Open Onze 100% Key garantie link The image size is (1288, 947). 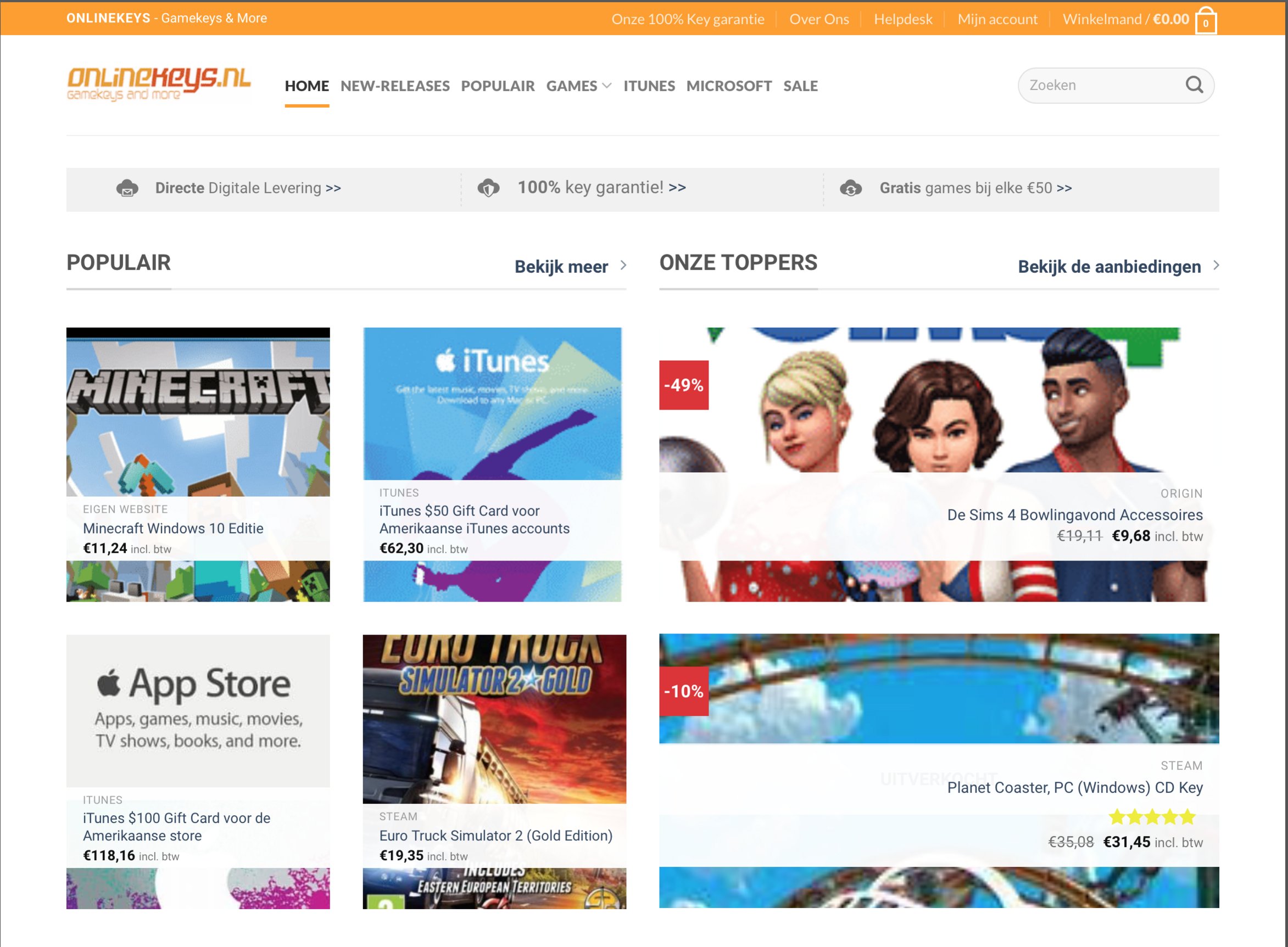pyautogui.click(x=688, y=19)
